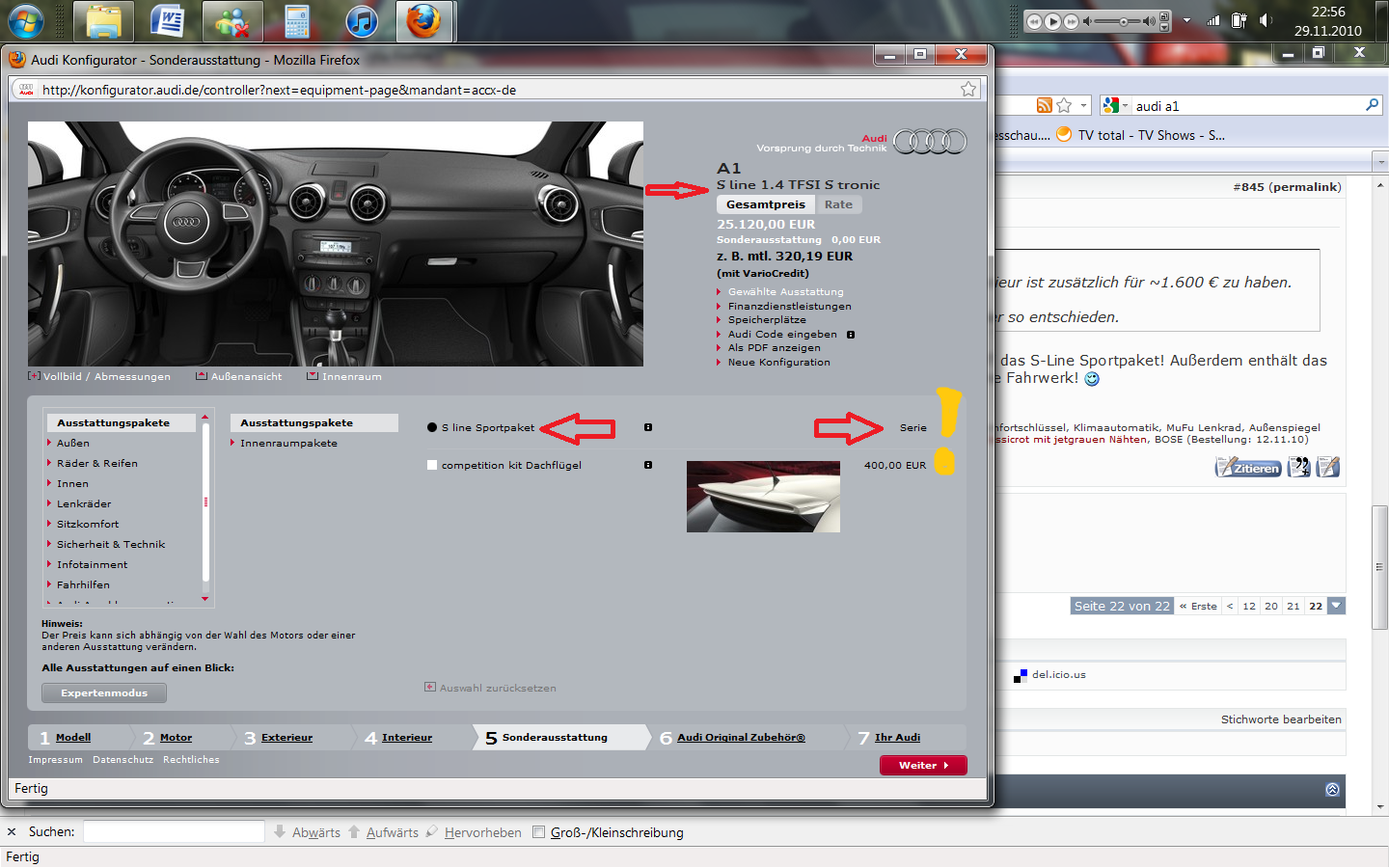The height and width of the screenshot is (868, 1389).
Task: Open info icon for competition kit Dachflügel
Action: tap(648, 465)
